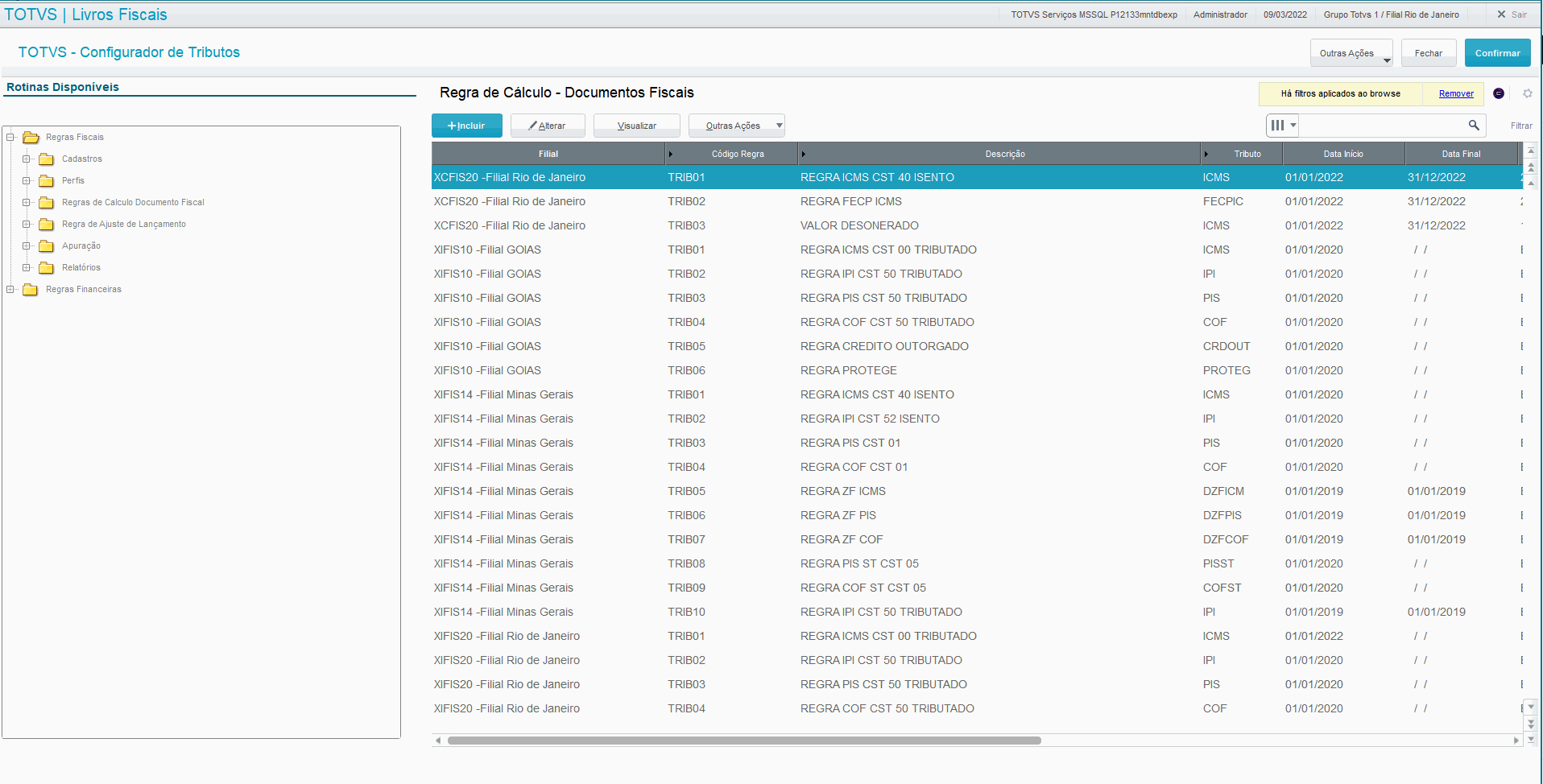Select the Regras de Calculo Documento Fiscal folder icon
This screenshot has height=784, width=1543.
tap(47, 203)
